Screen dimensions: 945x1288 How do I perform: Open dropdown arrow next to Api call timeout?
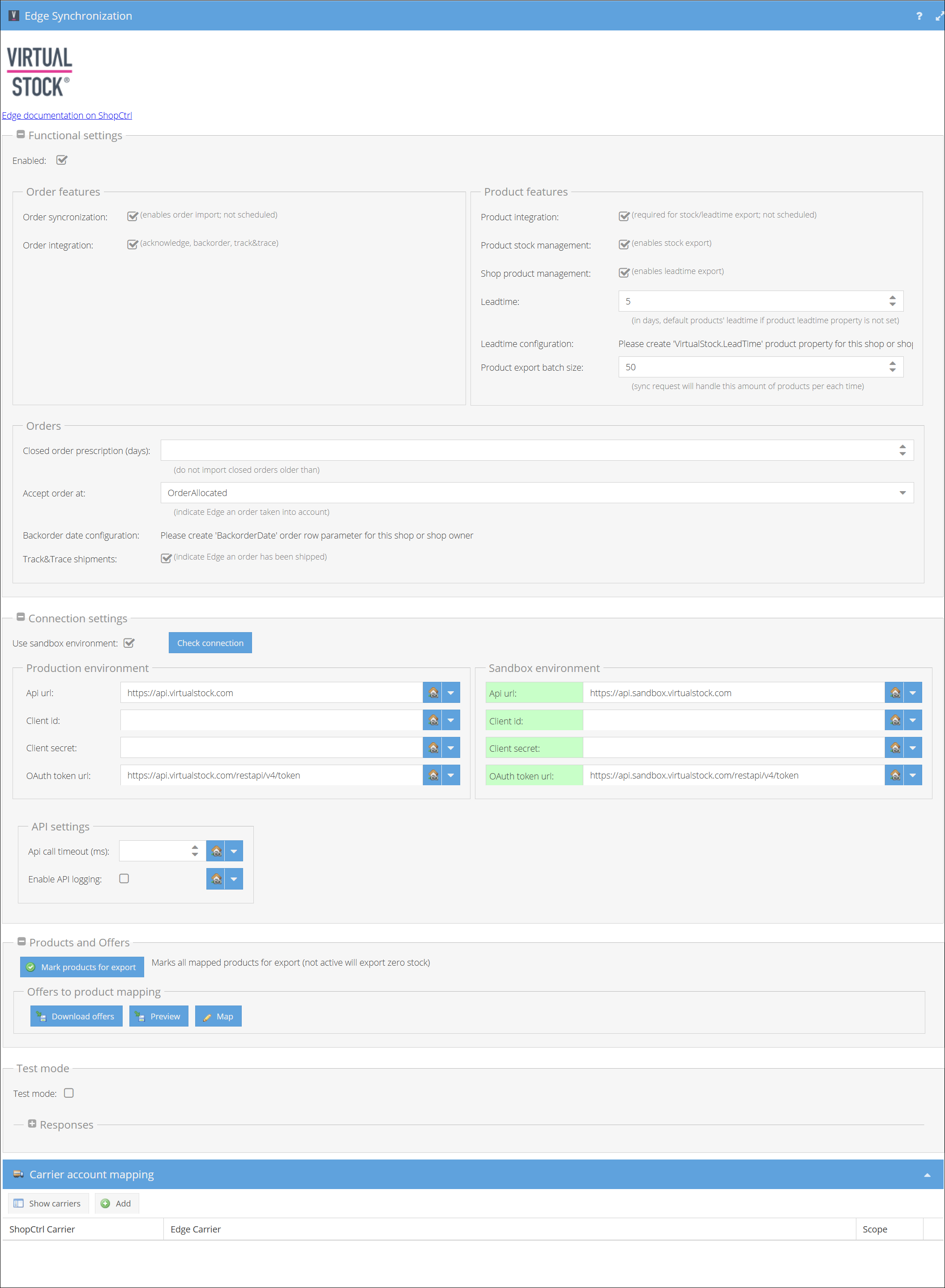click(234, 851)
